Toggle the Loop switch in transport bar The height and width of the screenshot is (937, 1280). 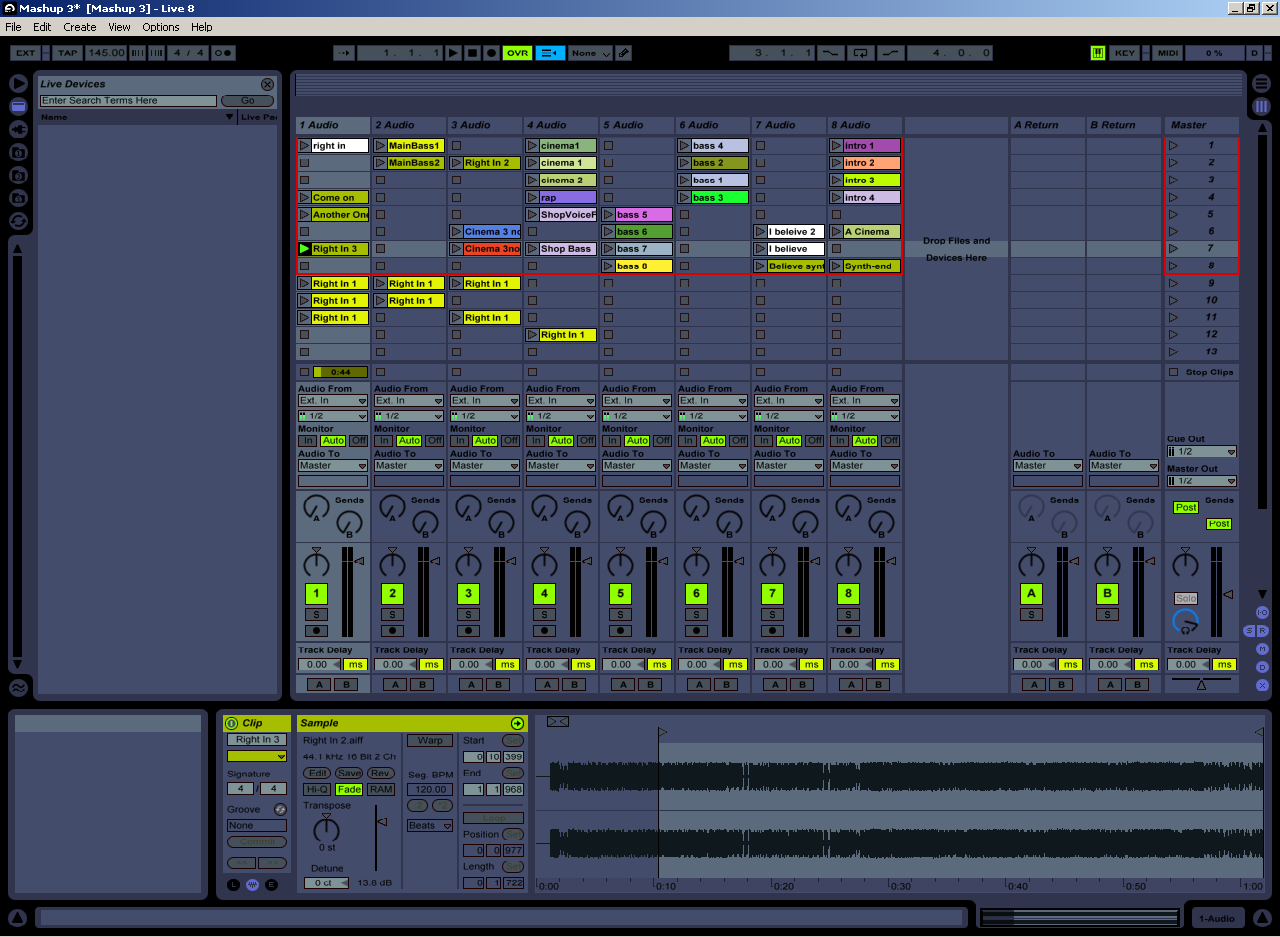click(859, 53)
